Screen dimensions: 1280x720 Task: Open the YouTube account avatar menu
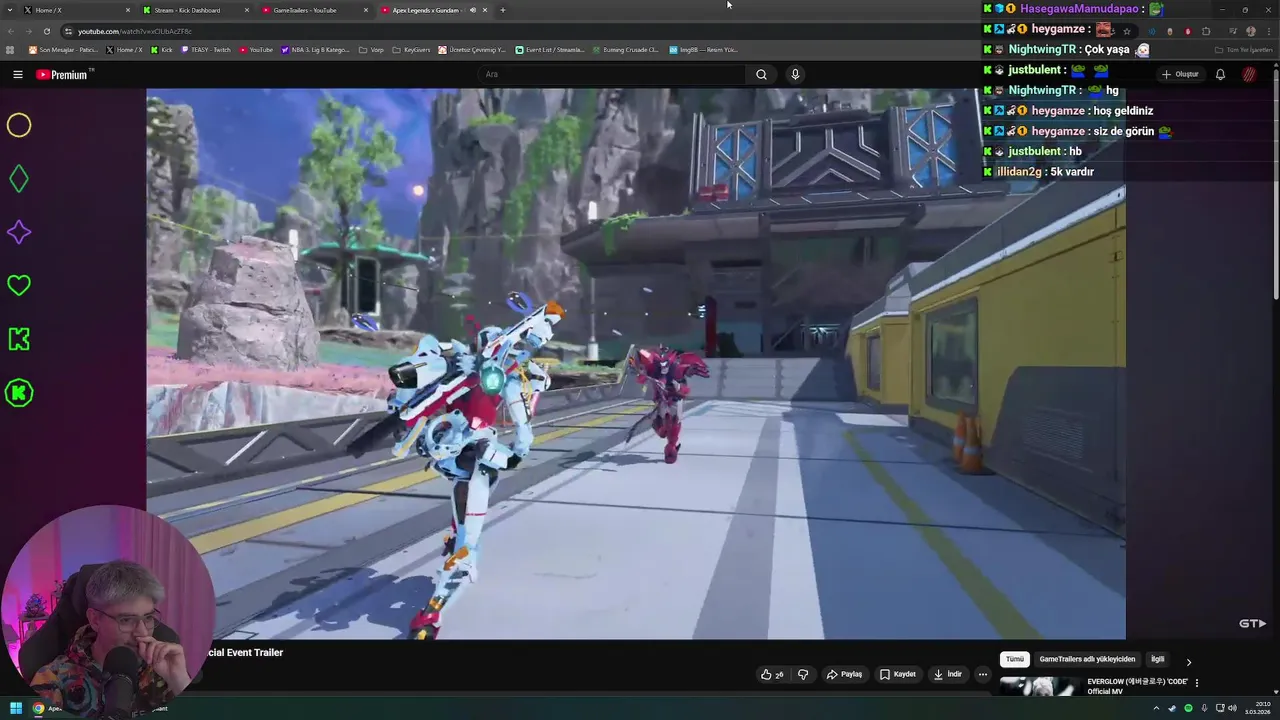pyautogui.click(x=1249, y=74)
